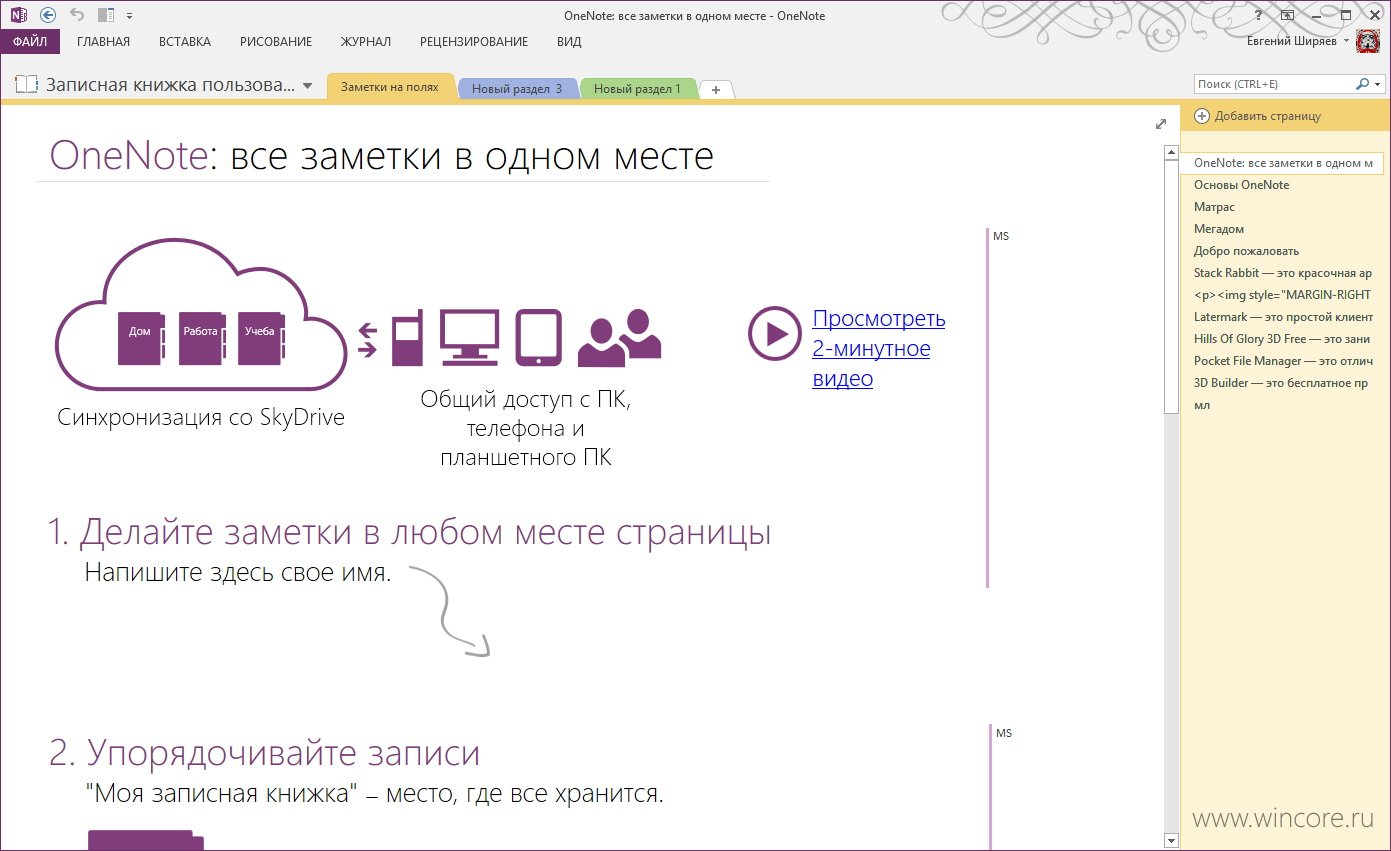1391x851 pixels.
Task: Open the Customize Quick Access Toolbar arrow
Action: 129,16
